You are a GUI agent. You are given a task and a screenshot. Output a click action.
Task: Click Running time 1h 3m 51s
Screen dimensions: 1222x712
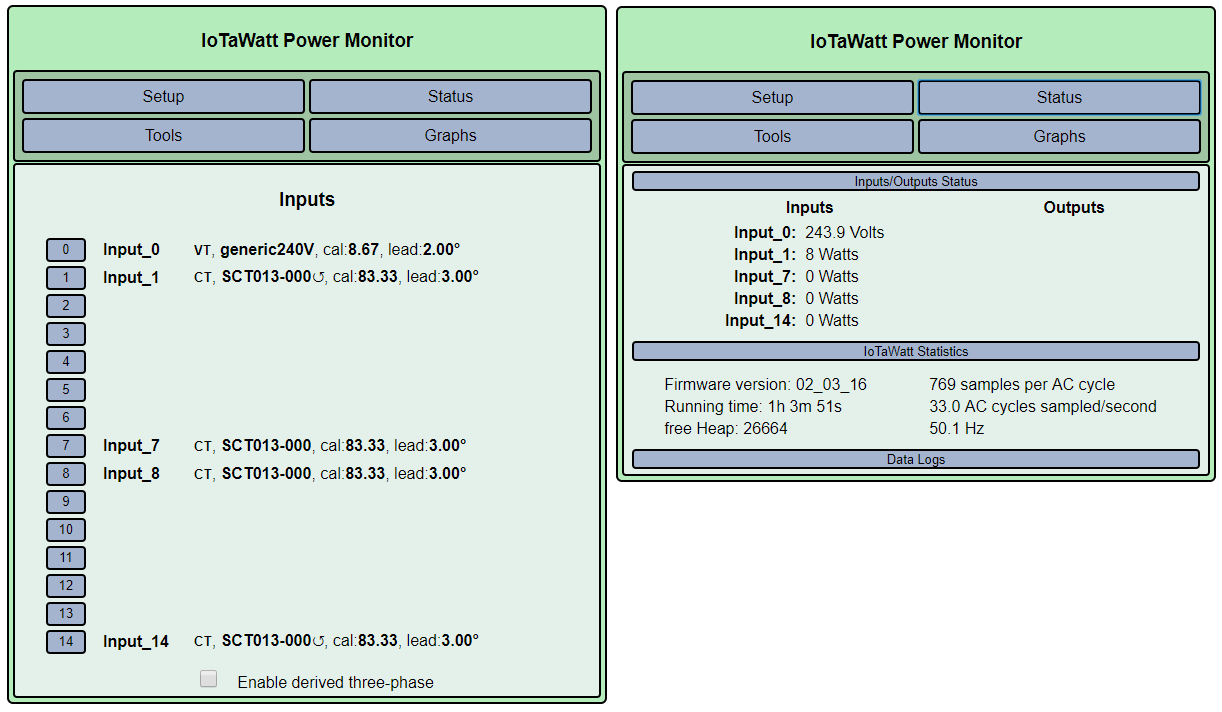pyautogui.click(x=753, y=407)
